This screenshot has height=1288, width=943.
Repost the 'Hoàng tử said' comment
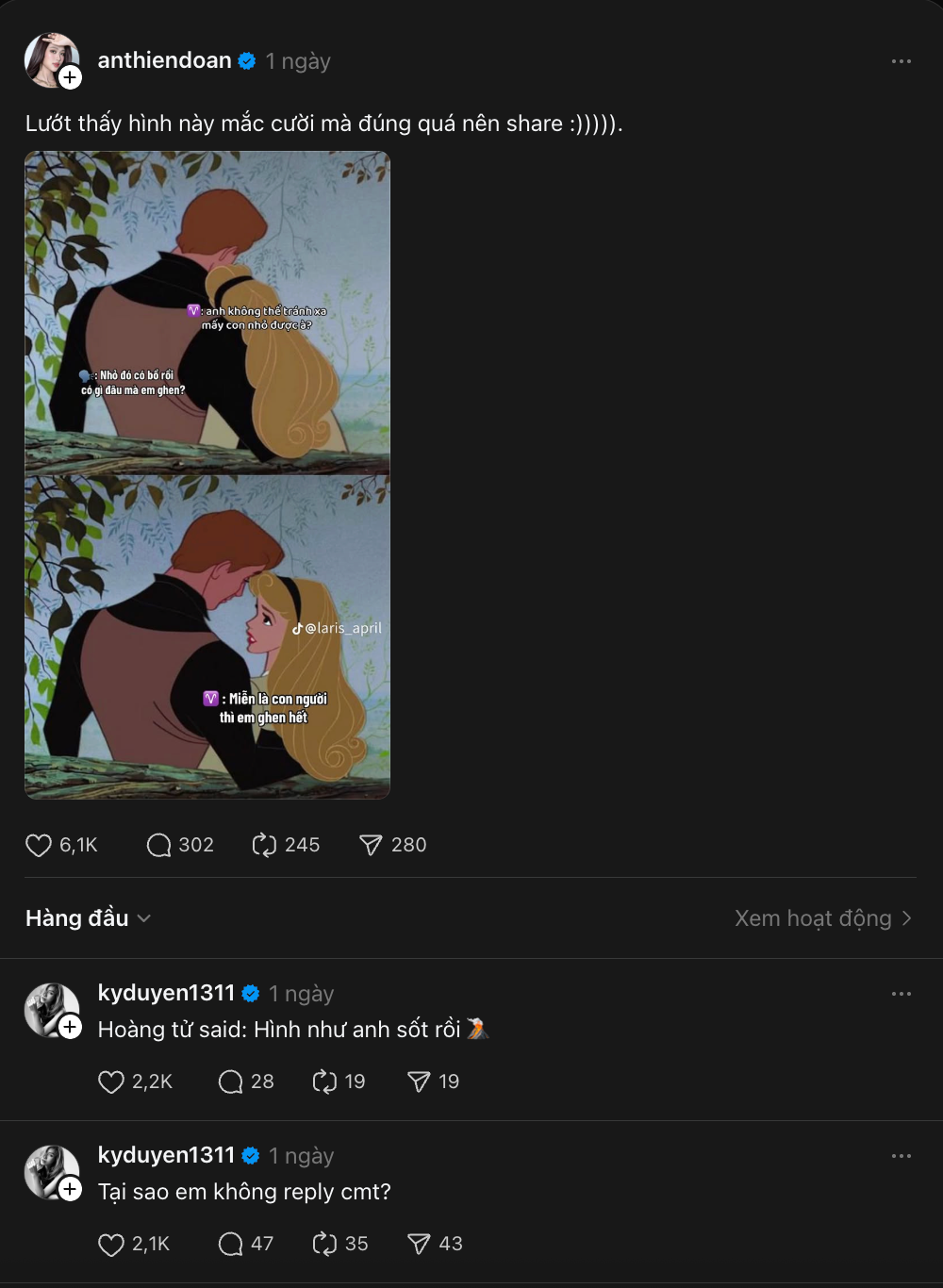tap(324, 1082)
